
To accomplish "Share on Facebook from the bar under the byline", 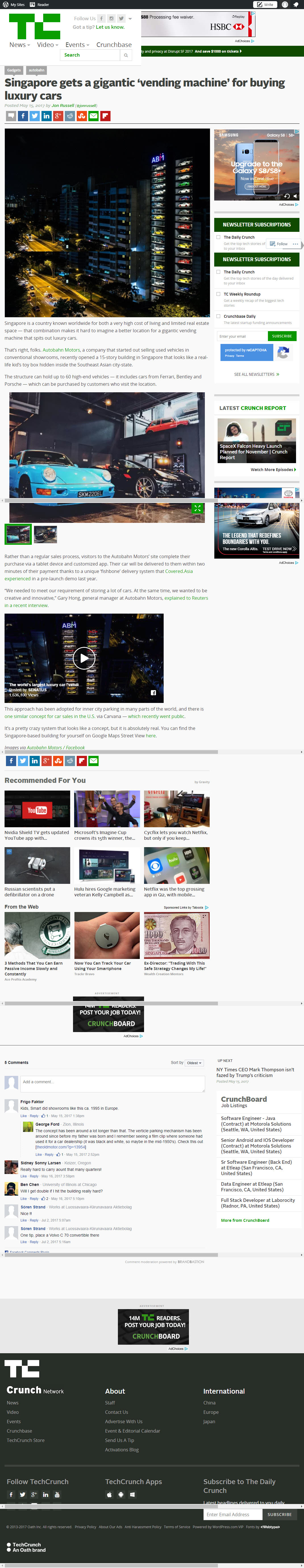I will click(x=23, y=116).
